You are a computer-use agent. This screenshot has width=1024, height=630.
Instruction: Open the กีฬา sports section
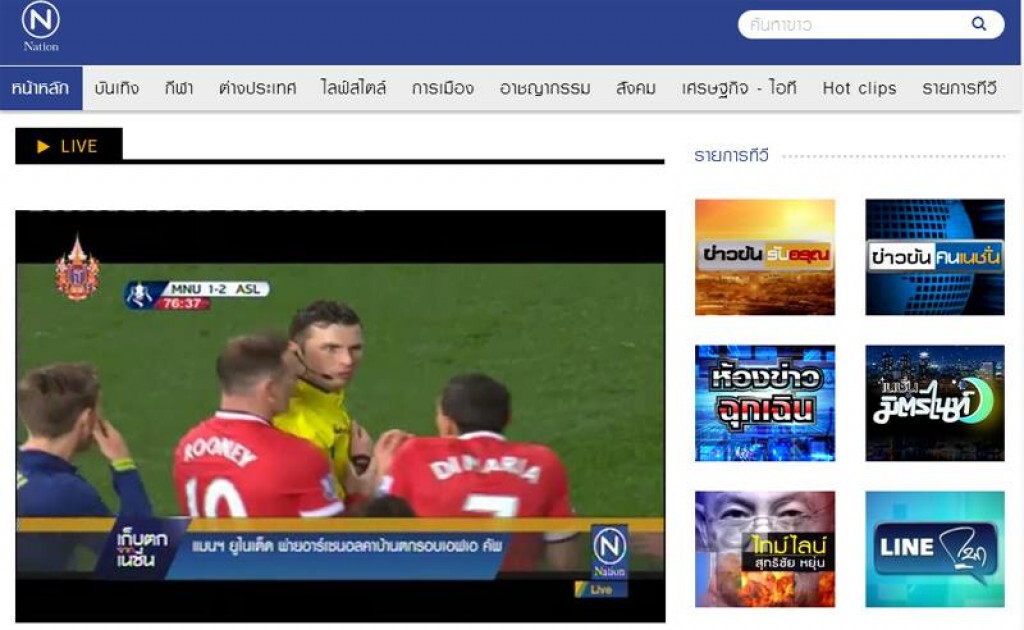point(178,88)
